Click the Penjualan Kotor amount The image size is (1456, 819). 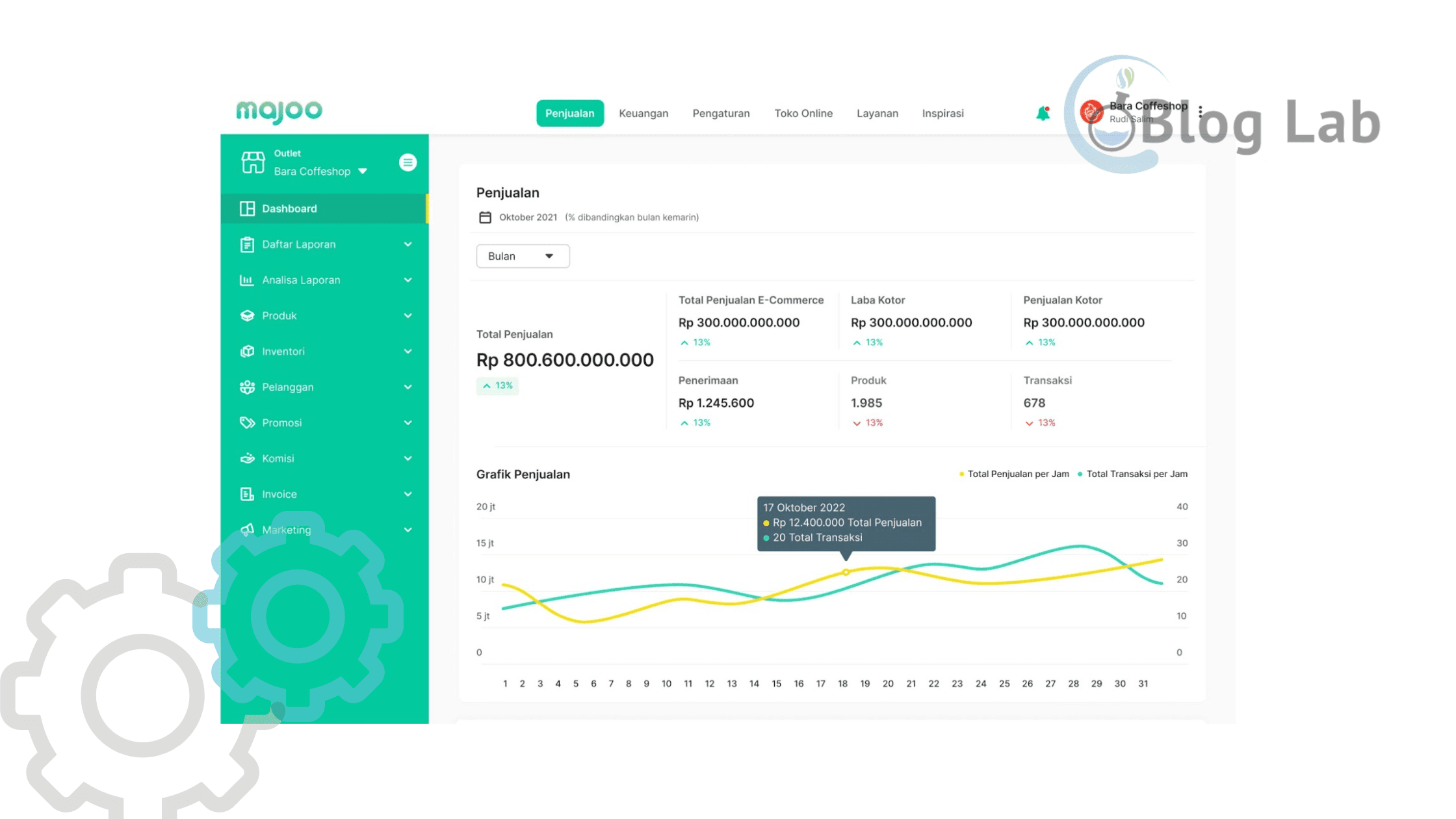(x=1084, y=322)
